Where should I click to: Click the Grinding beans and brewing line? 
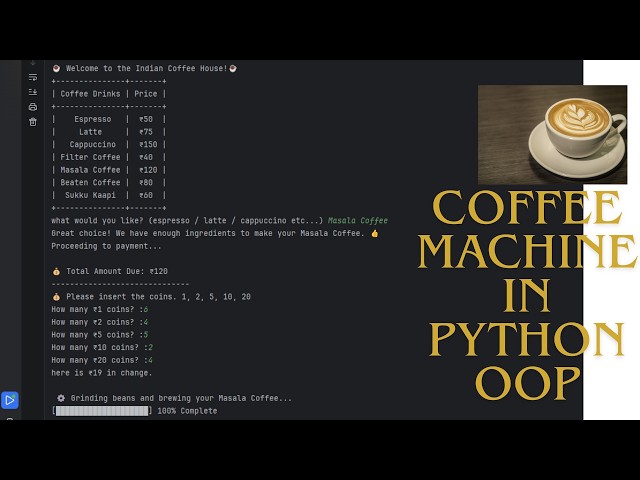pos(175,398)
